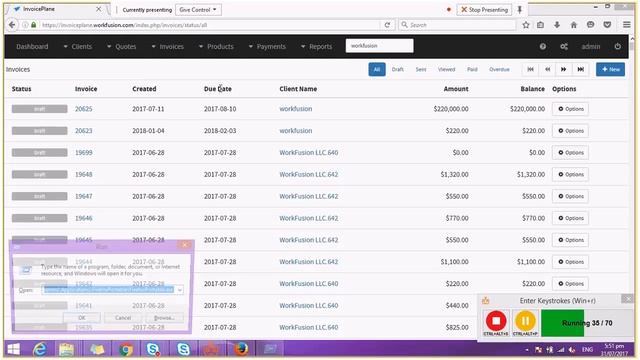Click Browse in the Run dialog
Viewport: 640px width, 360px height.
click(x=164, y=317)
